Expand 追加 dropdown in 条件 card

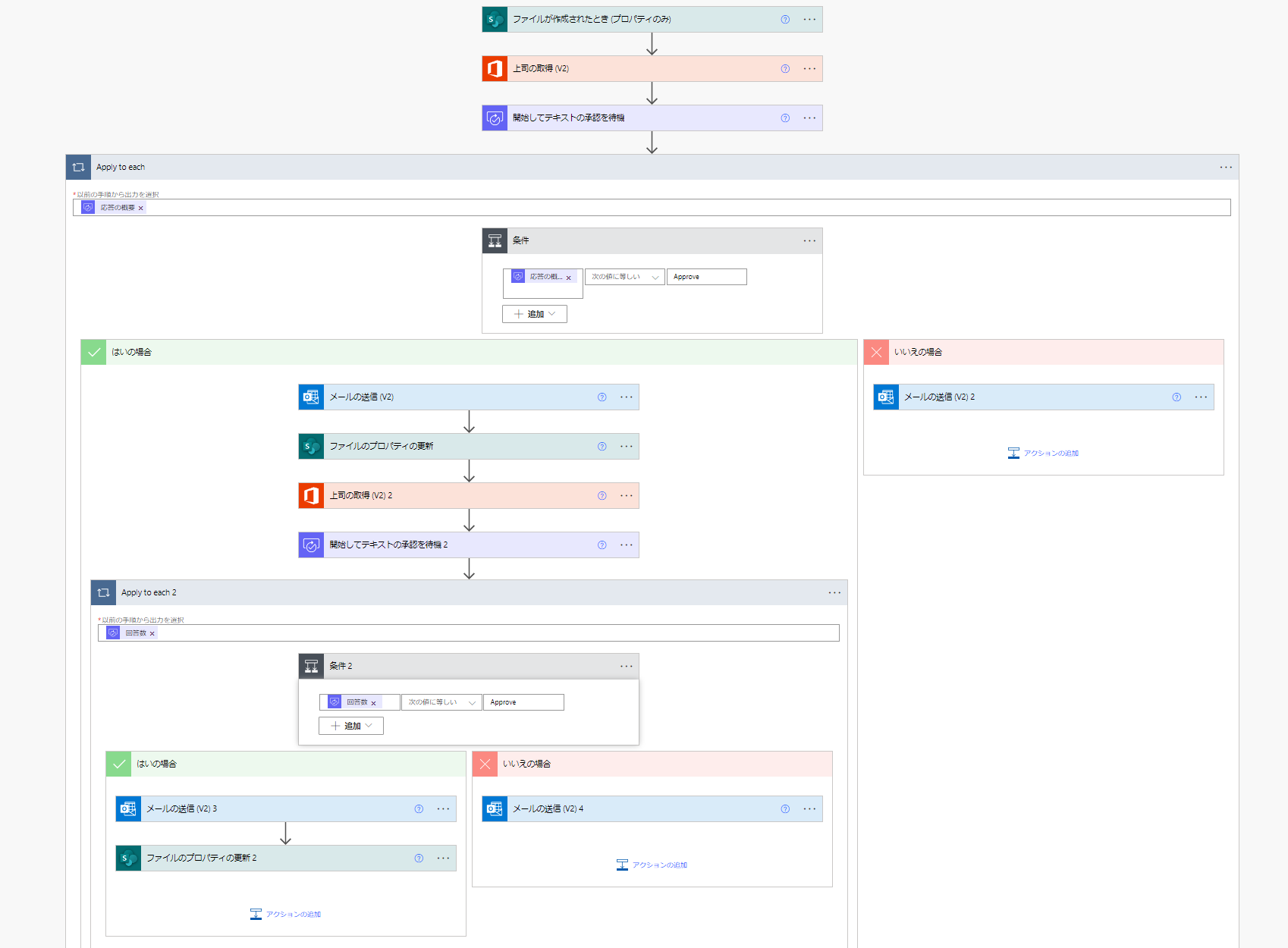535,315
